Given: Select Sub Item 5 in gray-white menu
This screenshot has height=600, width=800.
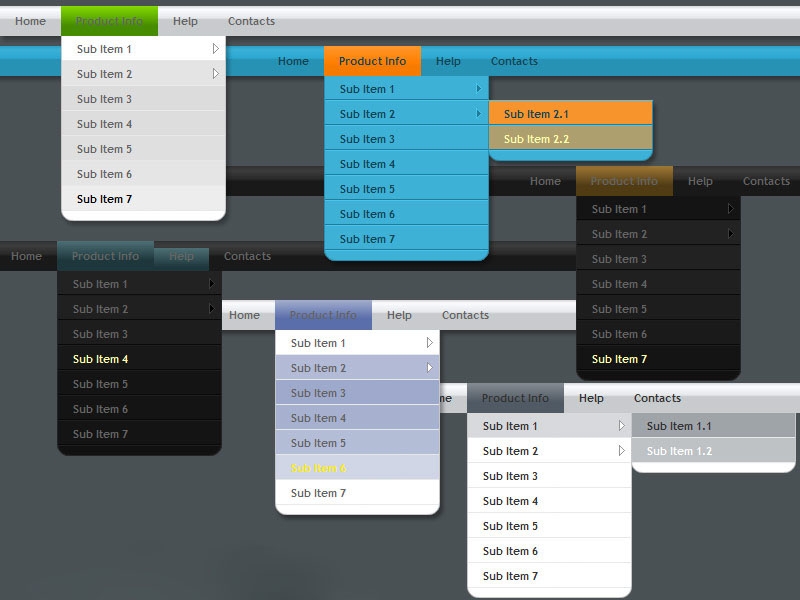Looking at the screenshot, I should click(549, 526).
